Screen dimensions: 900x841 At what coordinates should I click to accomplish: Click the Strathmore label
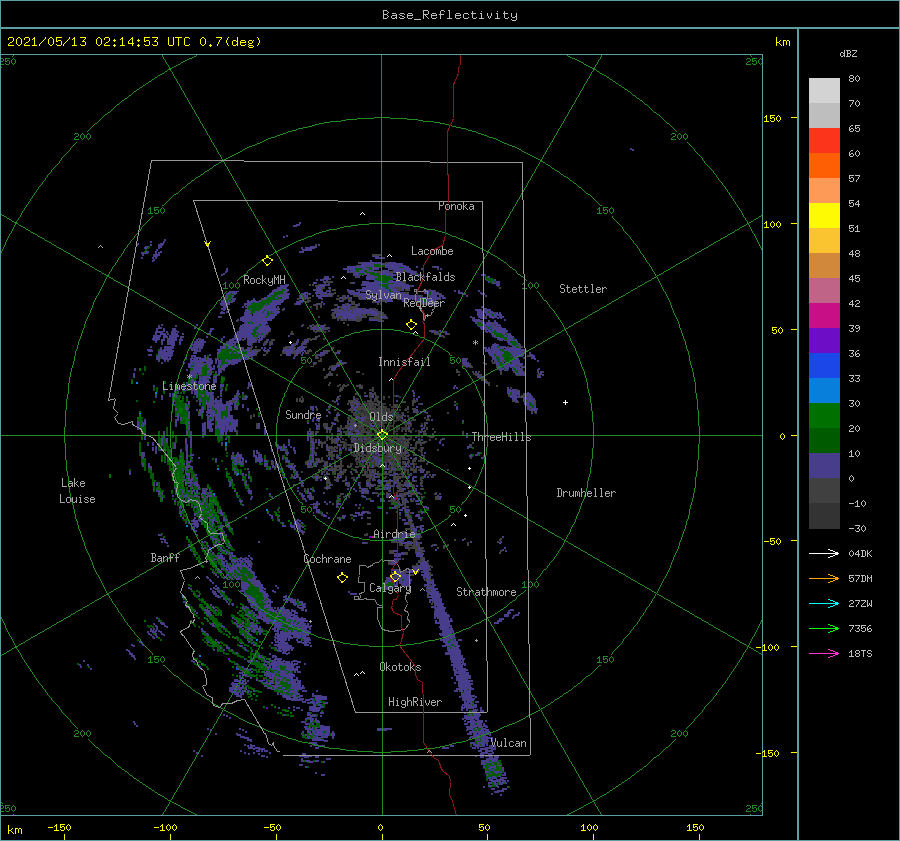(486, 592)
